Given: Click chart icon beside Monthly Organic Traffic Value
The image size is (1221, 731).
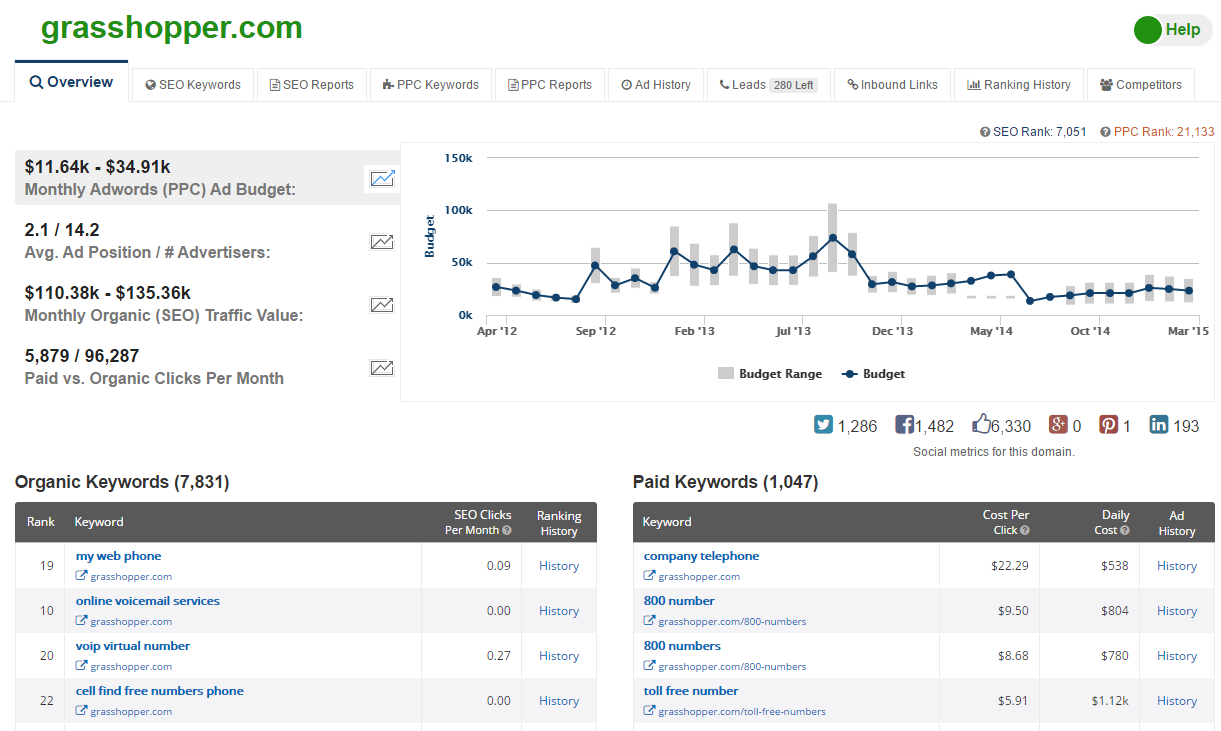Looking at the screenshot, I should (x=382, y=305).
